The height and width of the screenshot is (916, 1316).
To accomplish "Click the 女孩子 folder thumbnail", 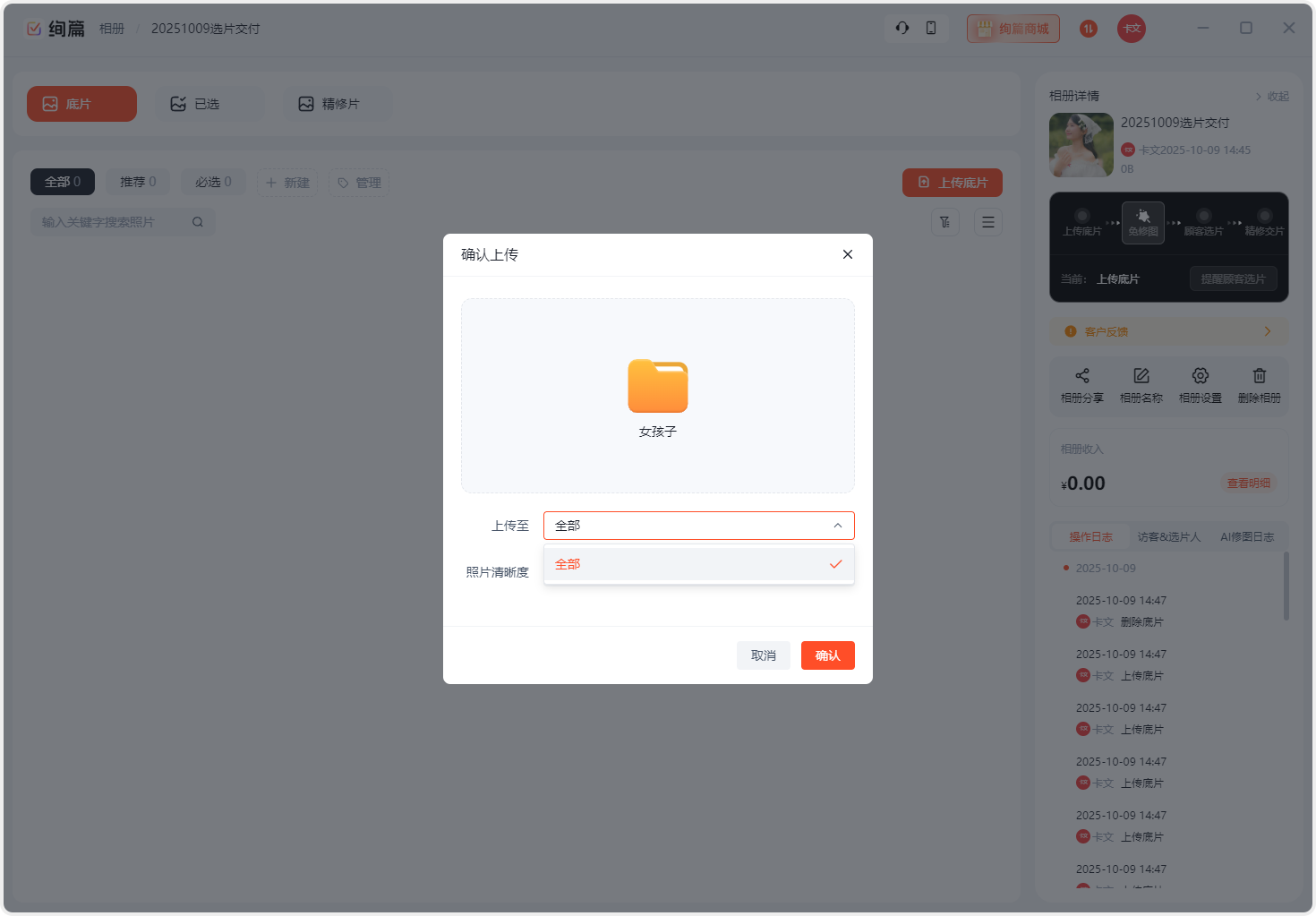I will point(658,387).
